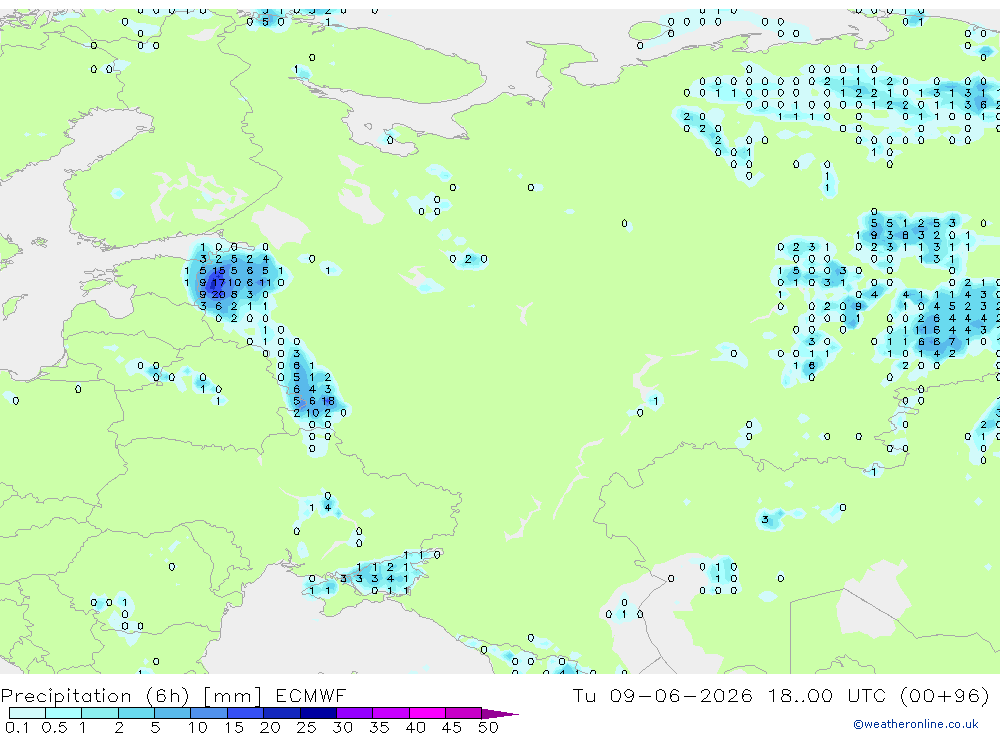This screenshot has width=1000, height=733.
Task: Select the 20–25 mm legend swatch
Action: [282, 713]
